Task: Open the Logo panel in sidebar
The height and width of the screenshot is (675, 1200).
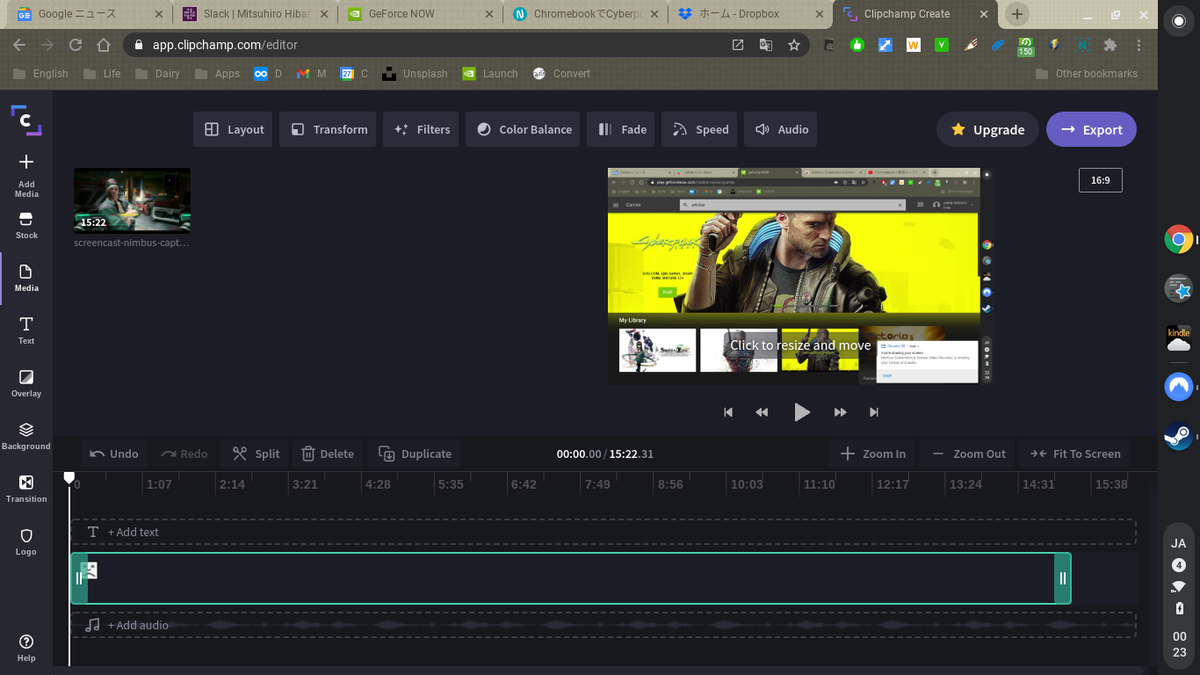Action: [26, 542]
